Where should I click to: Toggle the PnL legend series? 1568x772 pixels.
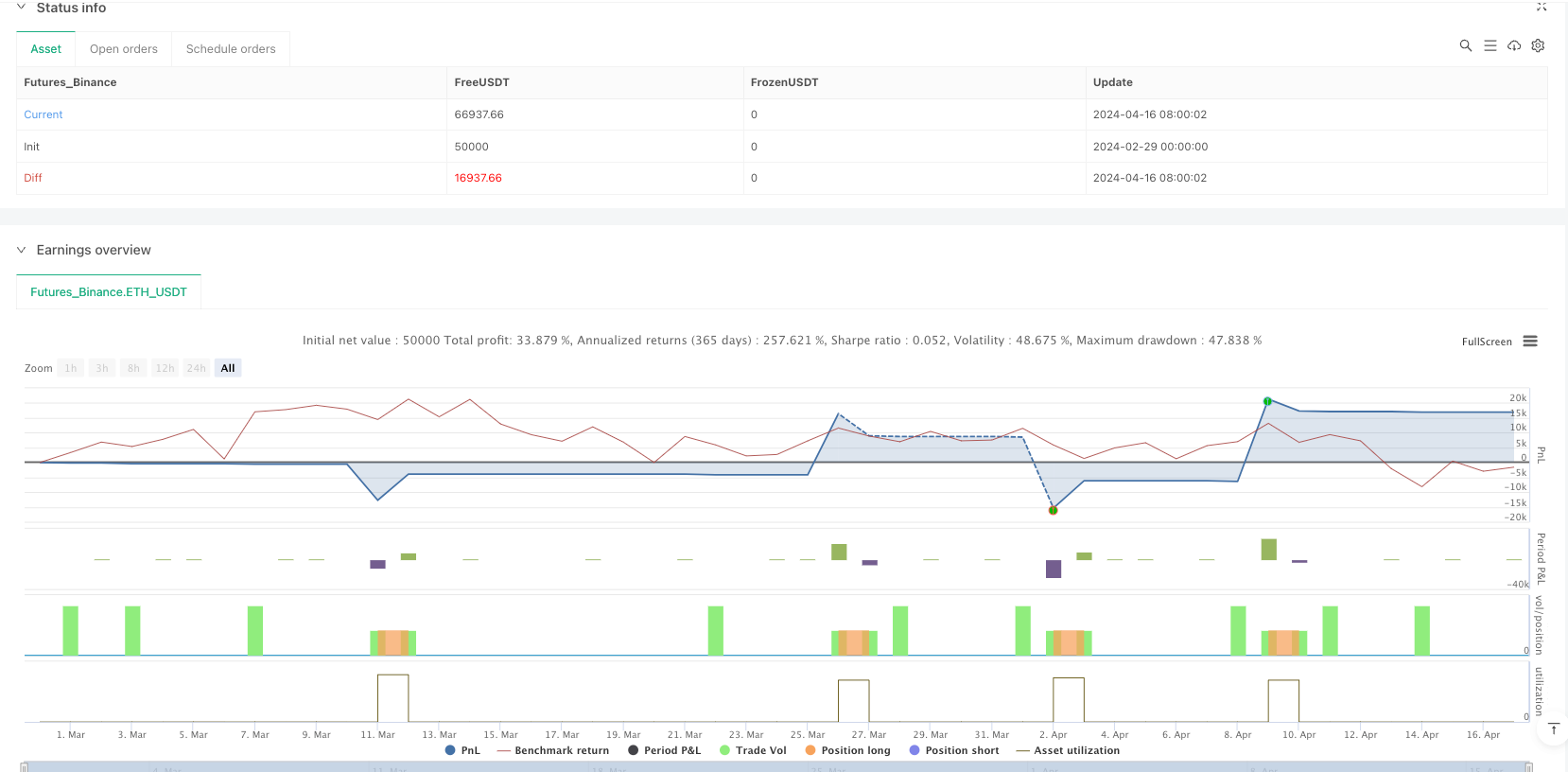[x=462, y=750]
